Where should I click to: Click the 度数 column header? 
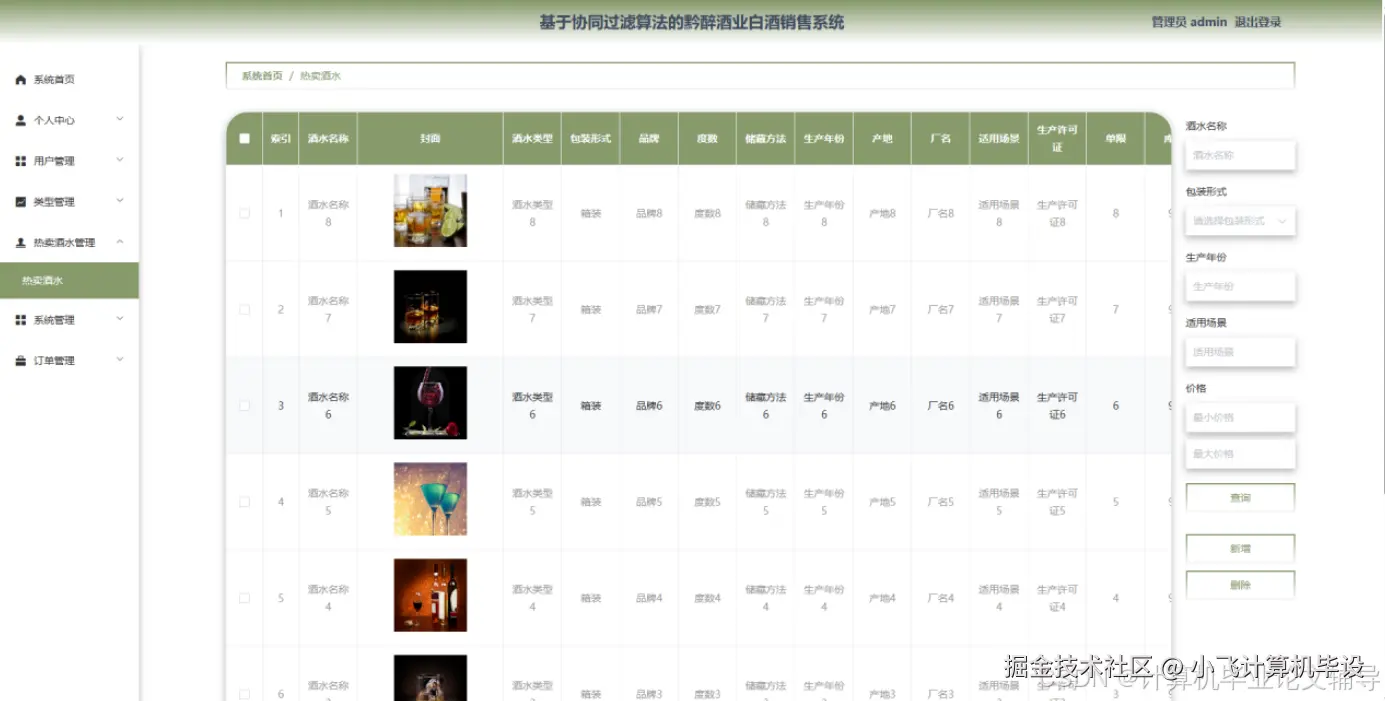[707, 139]
